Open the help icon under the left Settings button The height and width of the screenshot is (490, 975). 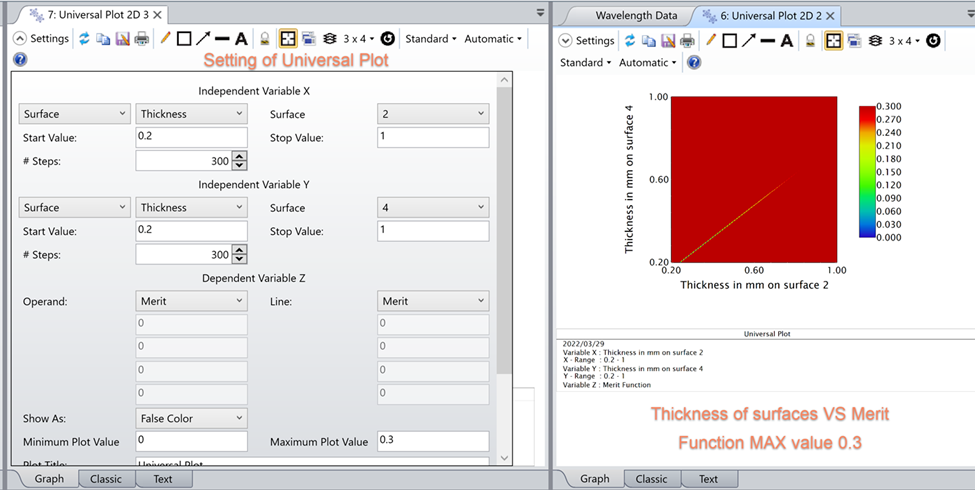(x=19, y=60)
